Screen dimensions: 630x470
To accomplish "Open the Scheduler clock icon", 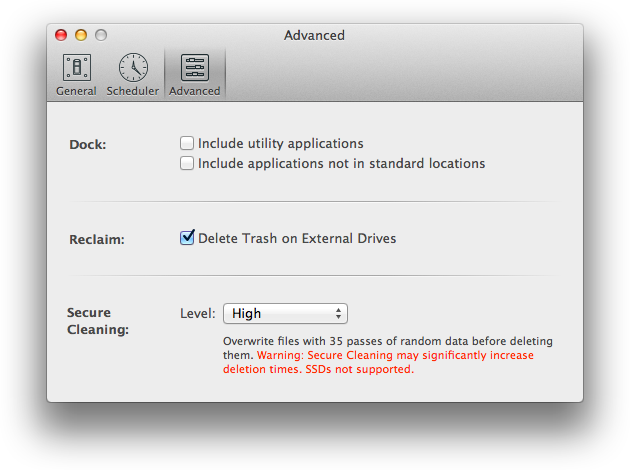I will (133, 68).
